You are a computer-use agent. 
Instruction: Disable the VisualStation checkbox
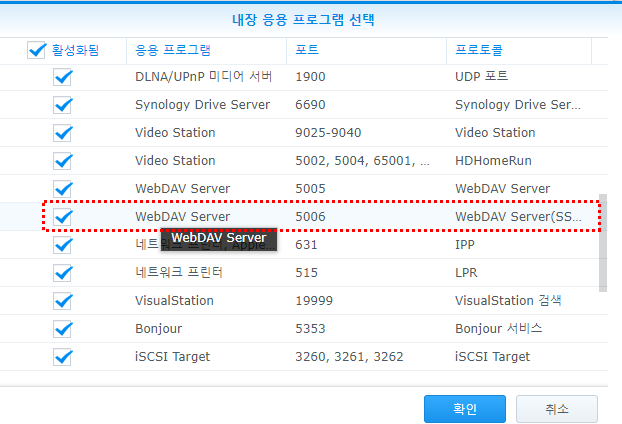(x=63, y=300)
